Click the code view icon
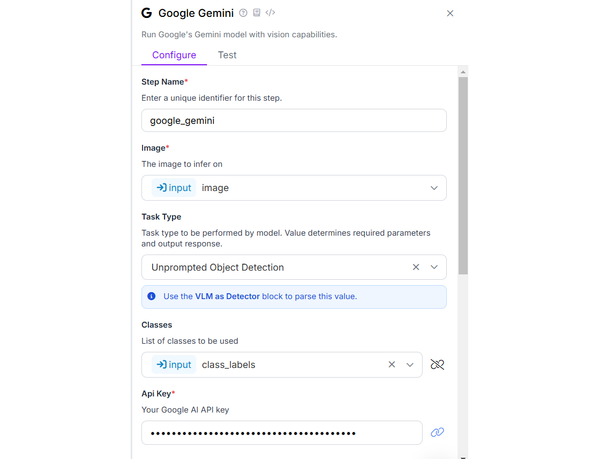This screenshot has height=459, width=600. (x=271, y=13)
